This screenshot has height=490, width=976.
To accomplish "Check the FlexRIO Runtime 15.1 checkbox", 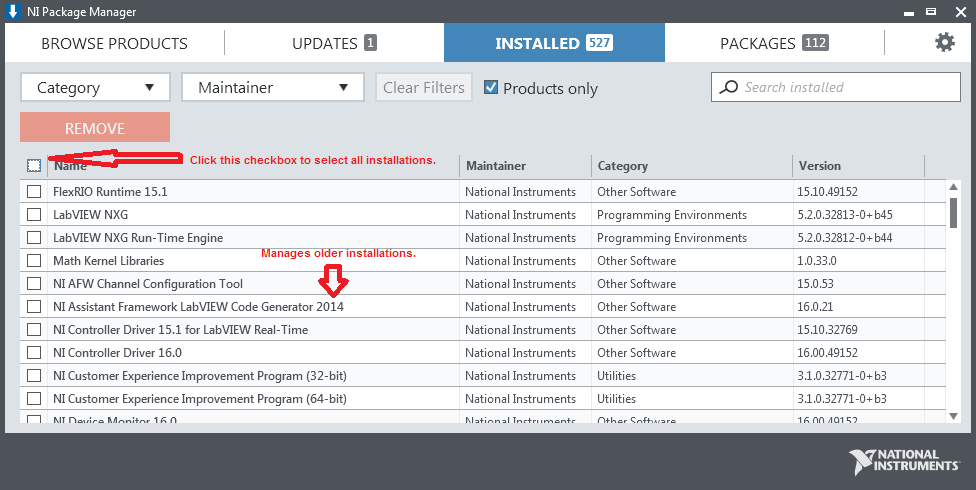I will tap(34, 192).
